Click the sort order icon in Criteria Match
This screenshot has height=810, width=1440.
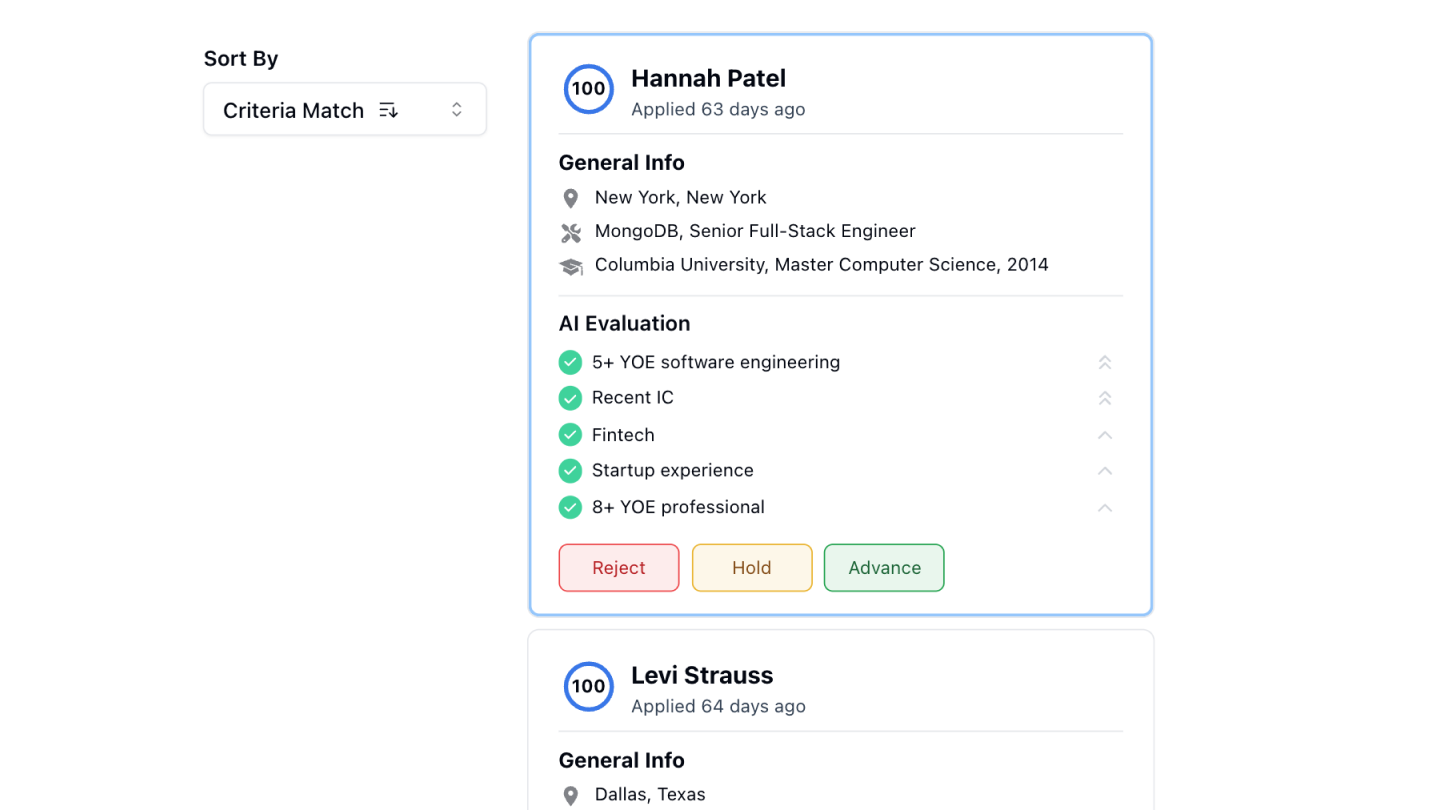tap(389, 110)
